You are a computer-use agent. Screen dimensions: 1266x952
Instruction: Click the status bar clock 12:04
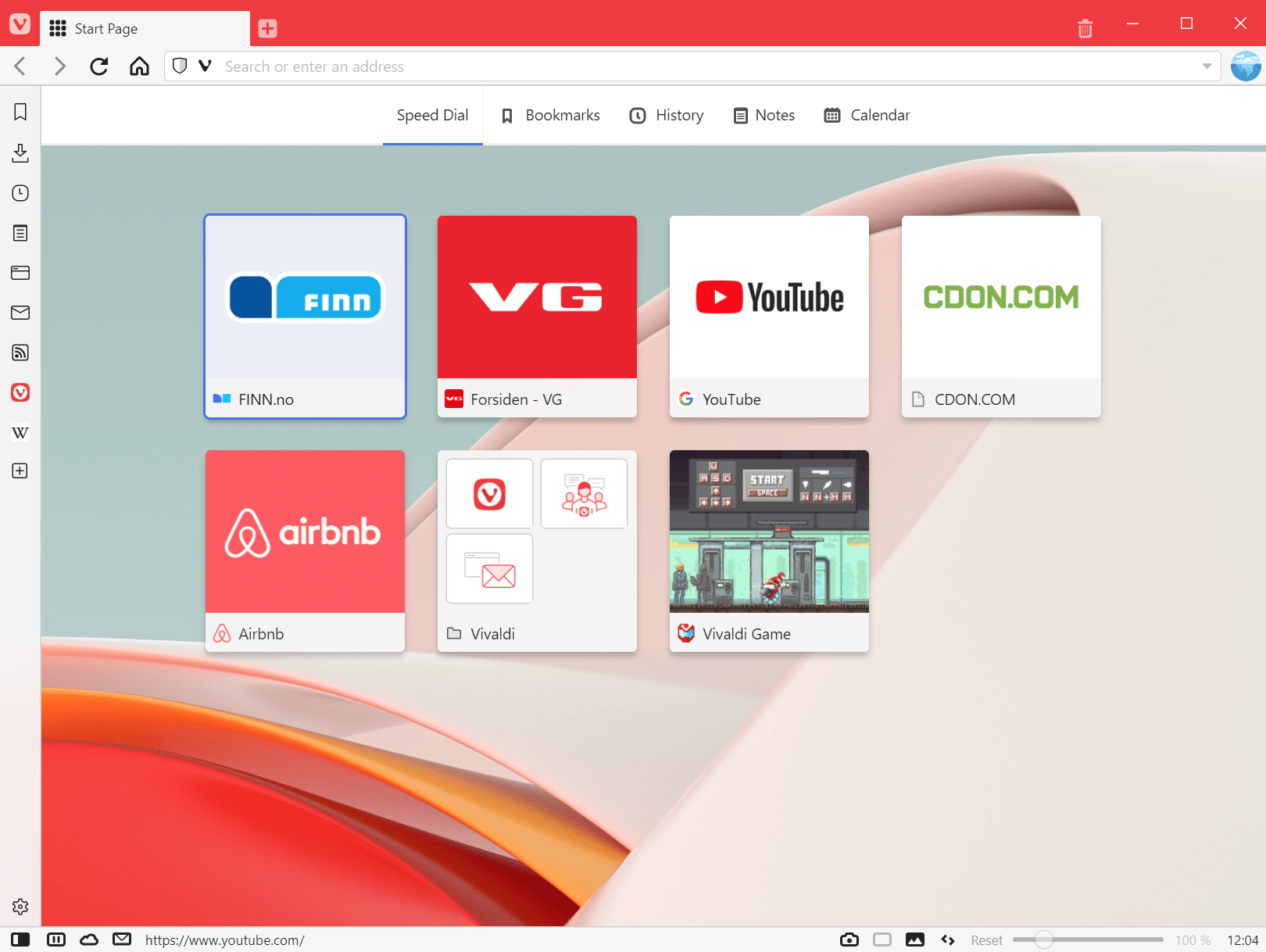point(1243,940)
